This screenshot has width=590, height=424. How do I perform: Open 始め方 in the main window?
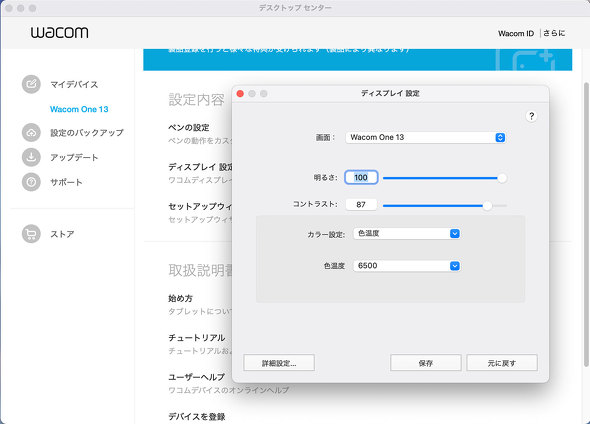180,298
